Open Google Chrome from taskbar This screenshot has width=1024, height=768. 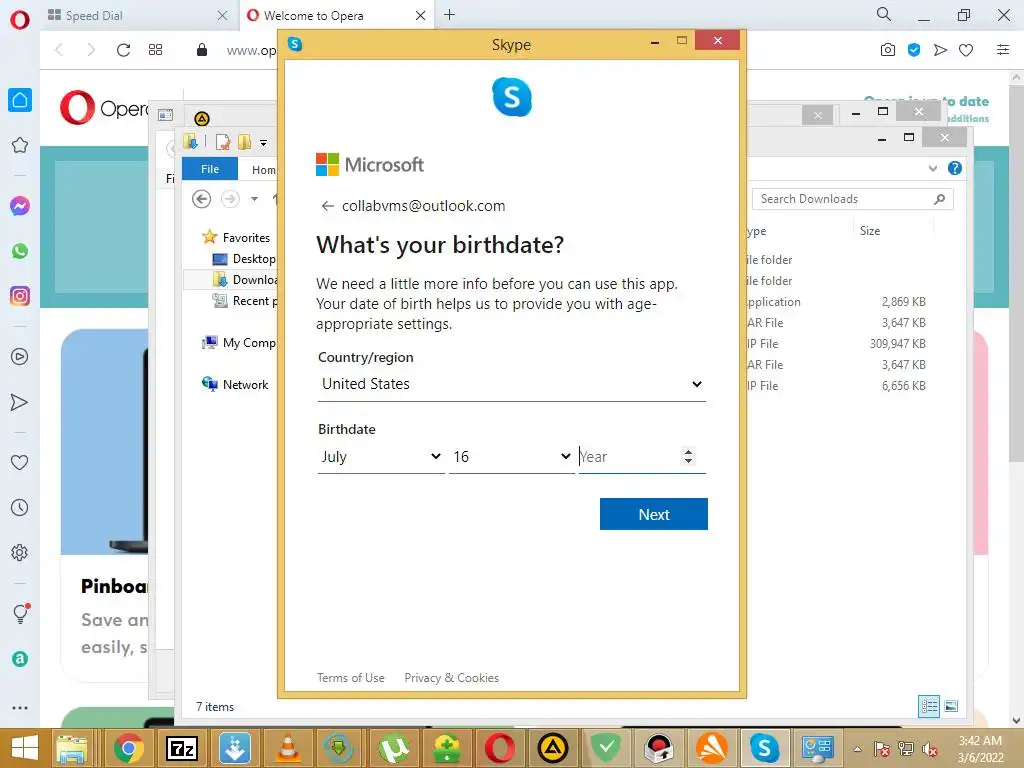click(129, 748)
